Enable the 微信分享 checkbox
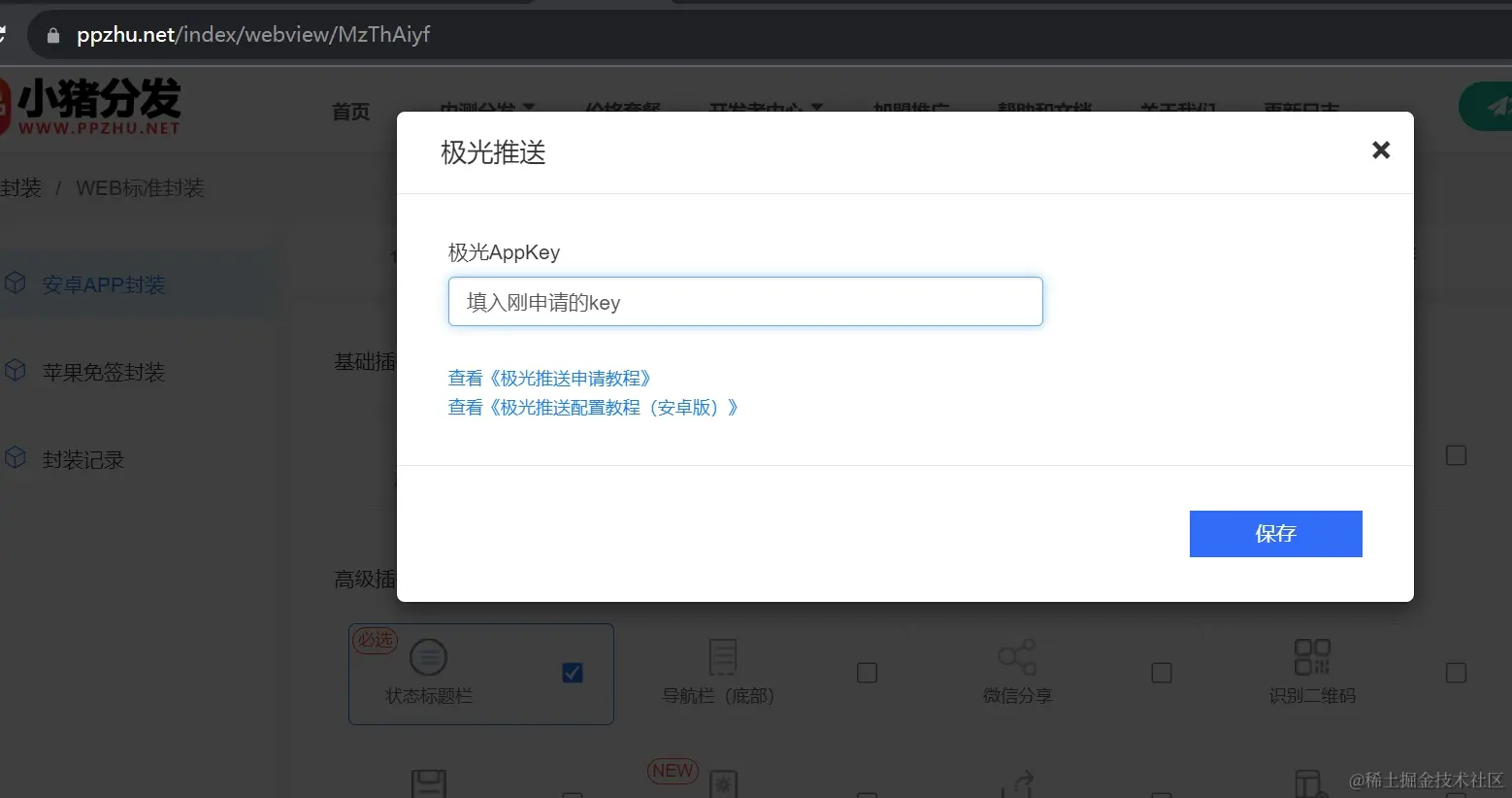Image resolution: width=1512 pixels, height=798 pixels. coord(1162,671)
